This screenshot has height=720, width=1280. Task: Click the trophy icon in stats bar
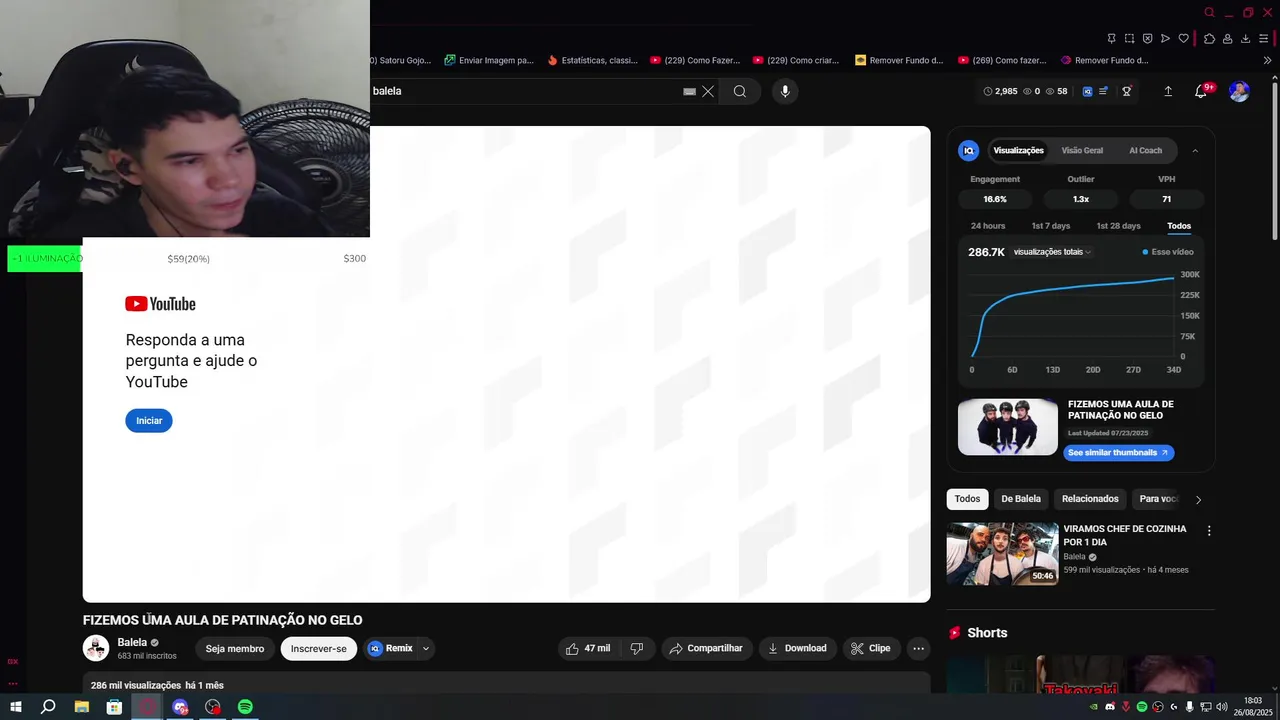[x=1127, y=91]
